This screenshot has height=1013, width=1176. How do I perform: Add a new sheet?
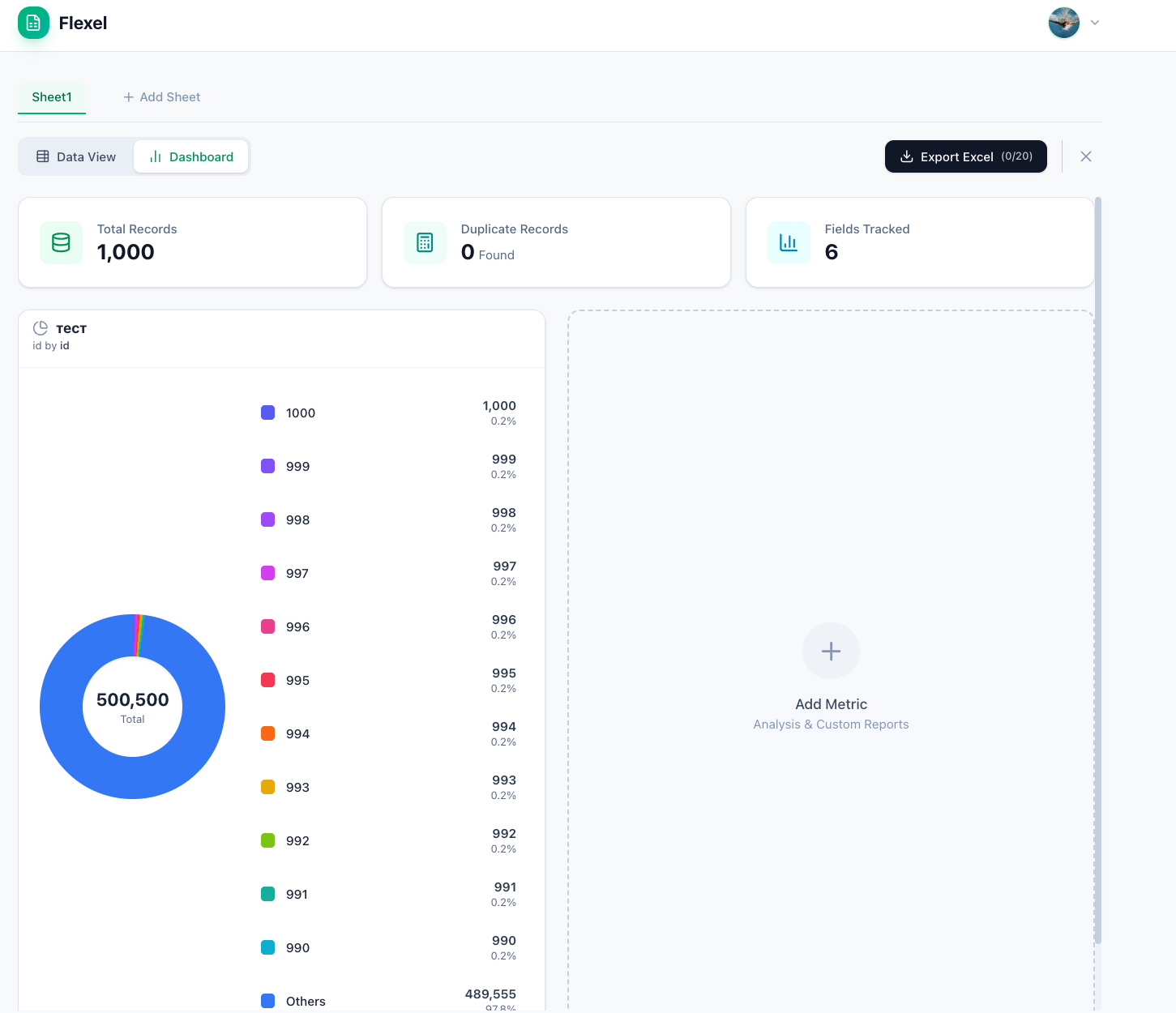pos(161,96)
